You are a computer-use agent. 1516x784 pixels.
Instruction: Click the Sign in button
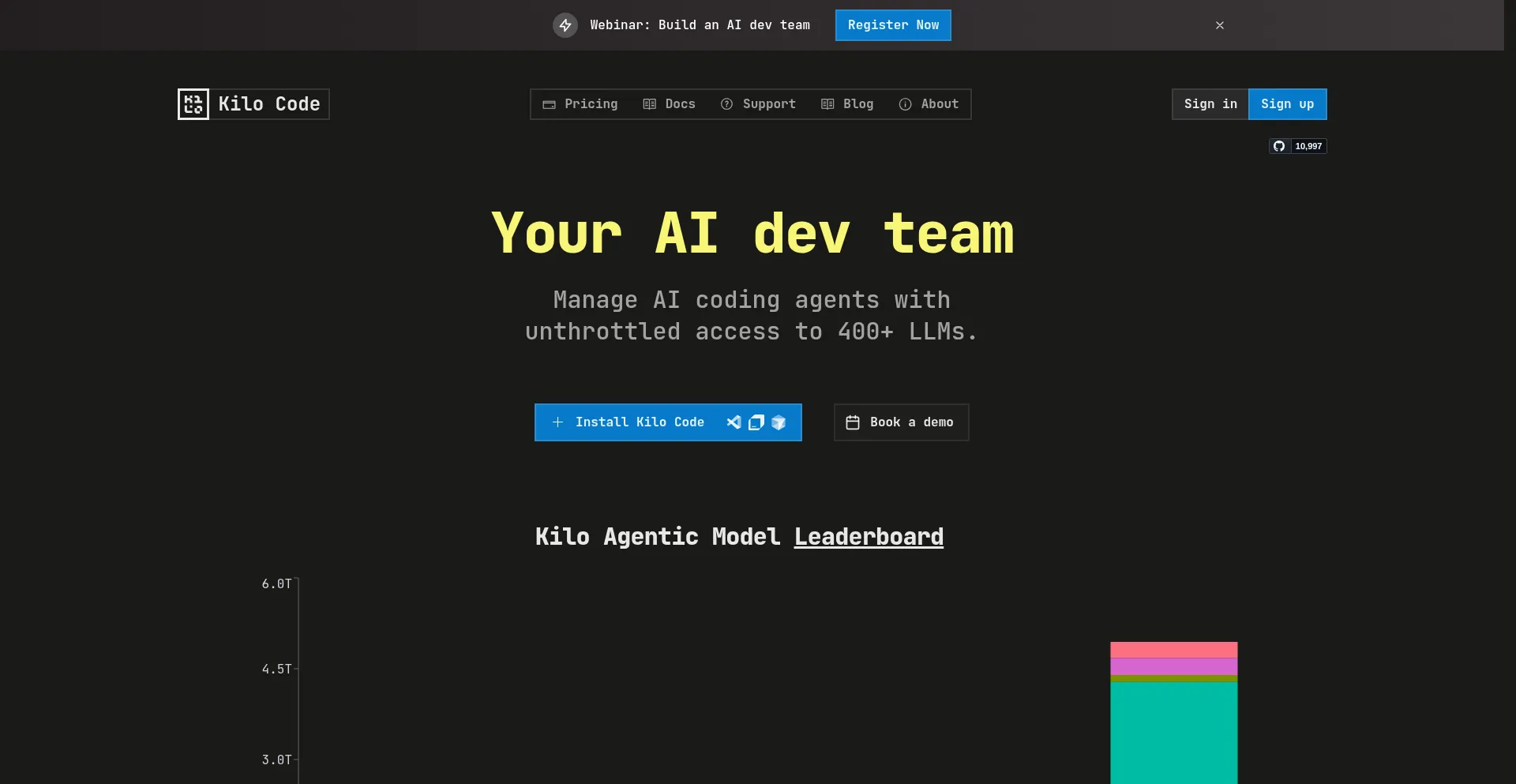1210,104
